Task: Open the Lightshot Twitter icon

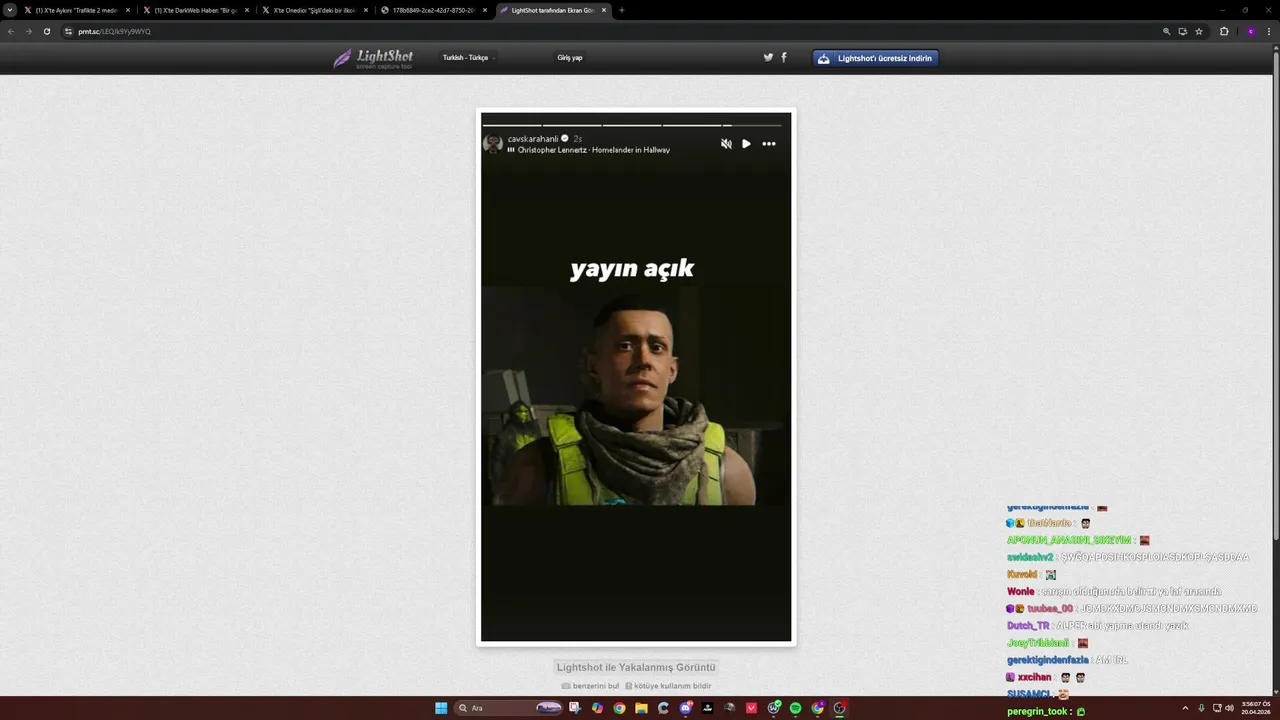Action: coord(768,57)
